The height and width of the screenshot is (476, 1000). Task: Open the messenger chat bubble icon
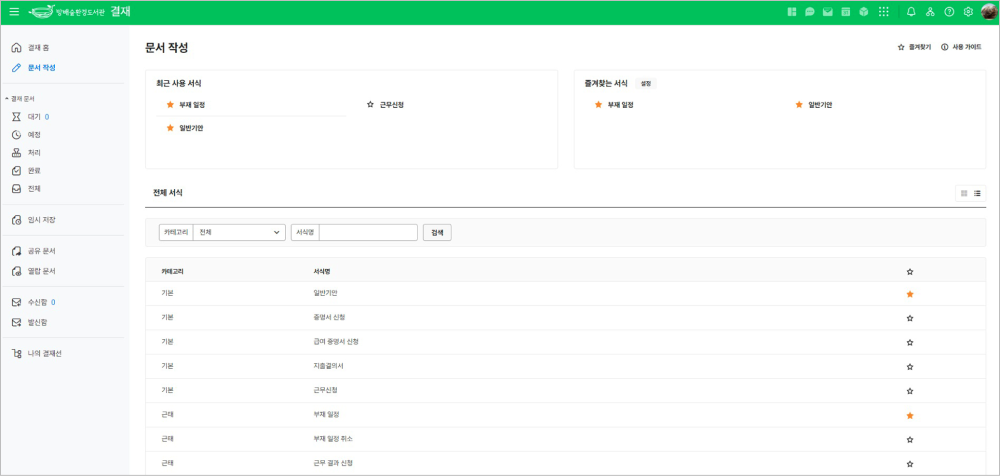(809, 12)
